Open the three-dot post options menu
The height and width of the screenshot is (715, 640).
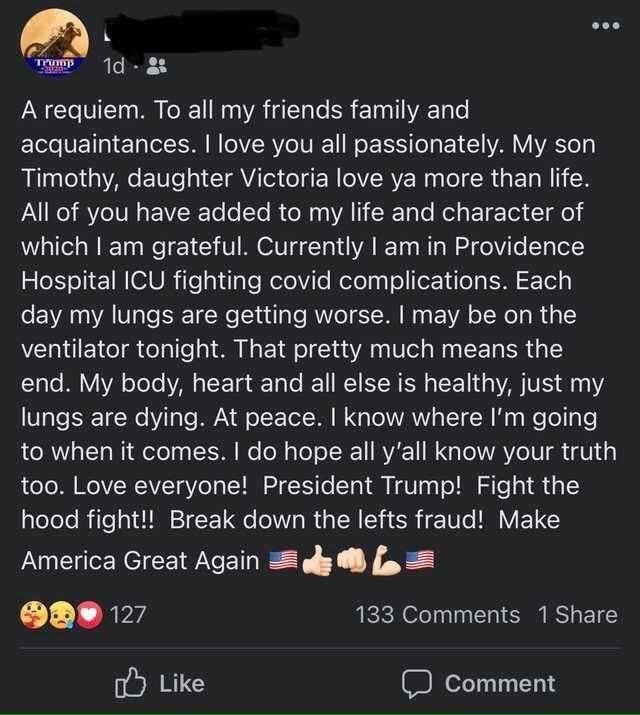point(606,26)
